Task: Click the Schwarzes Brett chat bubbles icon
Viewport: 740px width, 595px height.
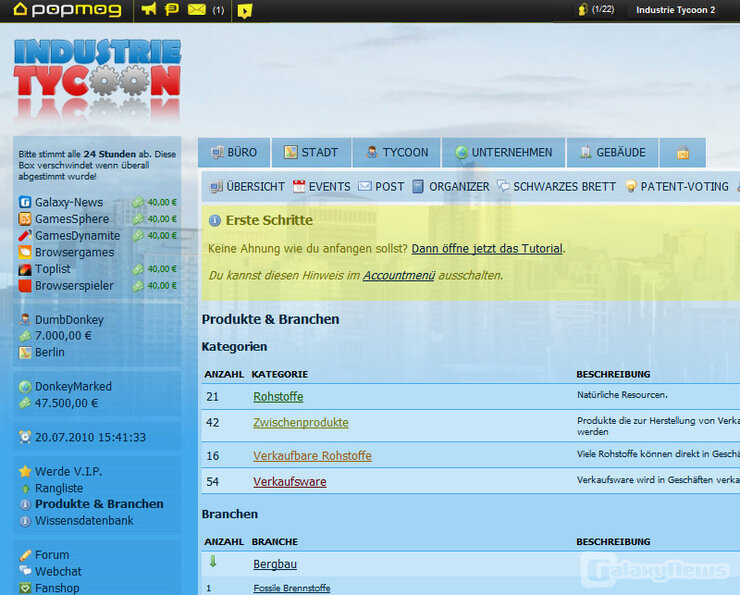Action: [x=503, y=186]
